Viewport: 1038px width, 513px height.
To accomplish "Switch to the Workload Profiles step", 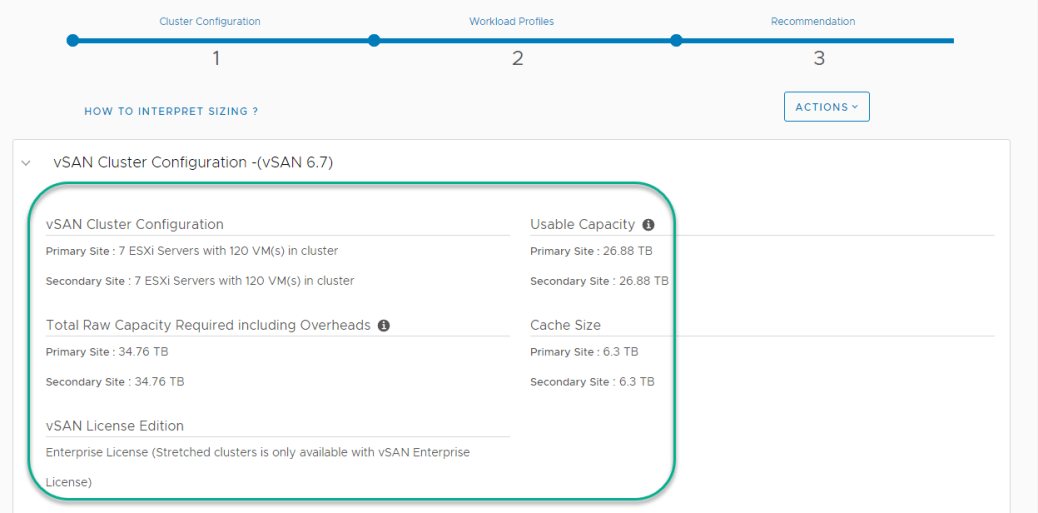I will [x=511, y=21].
